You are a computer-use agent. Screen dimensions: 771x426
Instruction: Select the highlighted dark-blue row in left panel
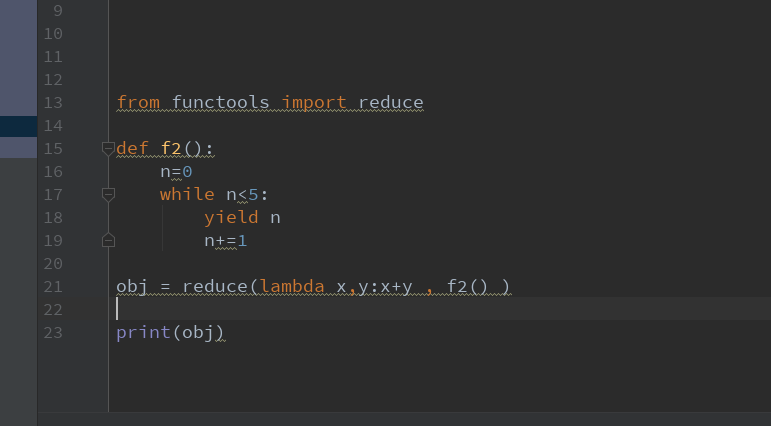click(18, 126)
